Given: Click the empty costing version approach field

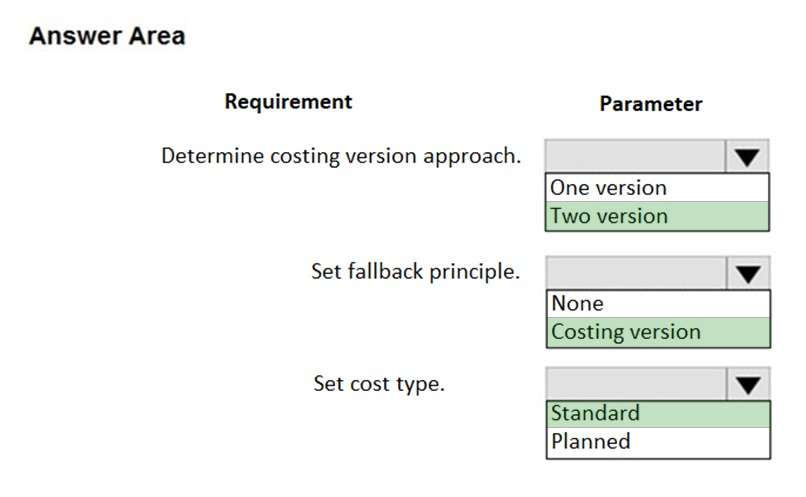Looking at the screenshot, I should pos(636,156).
